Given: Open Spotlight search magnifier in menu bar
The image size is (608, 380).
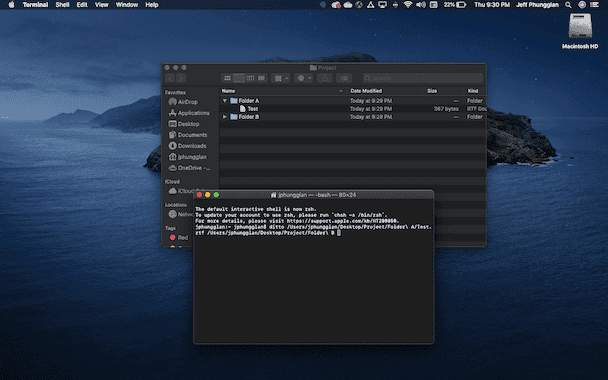Looking at the screenshot, I should (568, 5).
